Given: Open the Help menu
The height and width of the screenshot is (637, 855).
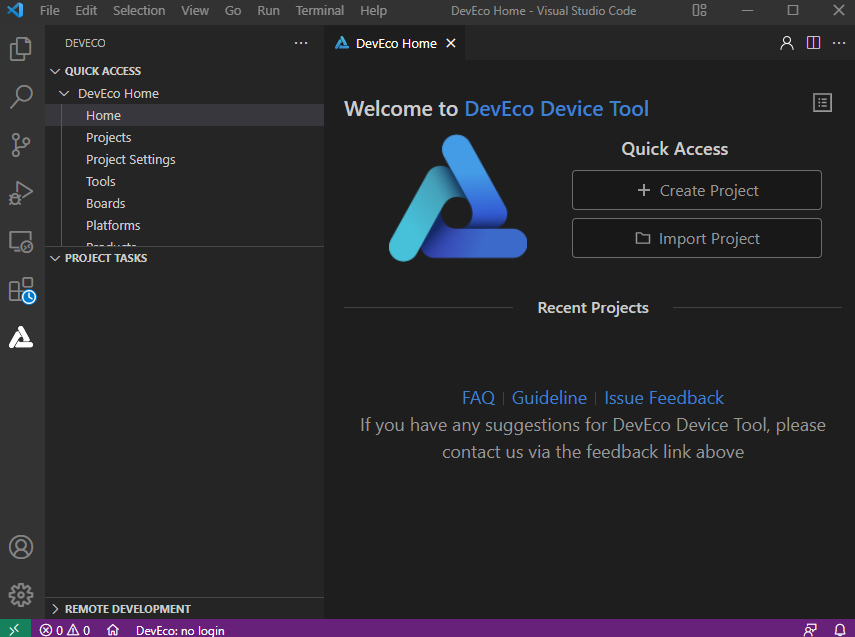Looking at the screenshot, I should click(374, 10).
